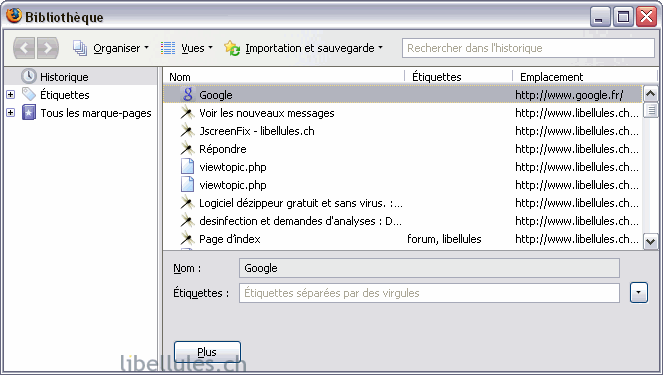Image resolution: width=663 pixels, height=375 pixels.
Task: Open the Importation et sauvegarde menu
Action: point(314,48)
